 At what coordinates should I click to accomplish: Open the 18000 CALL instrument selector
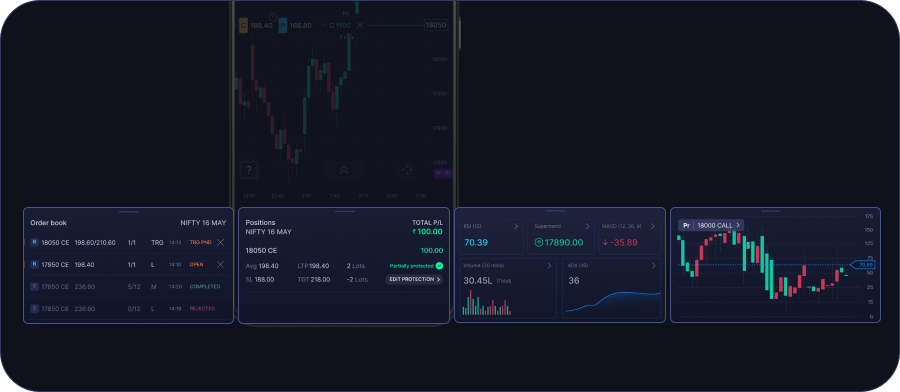point(711,226)
